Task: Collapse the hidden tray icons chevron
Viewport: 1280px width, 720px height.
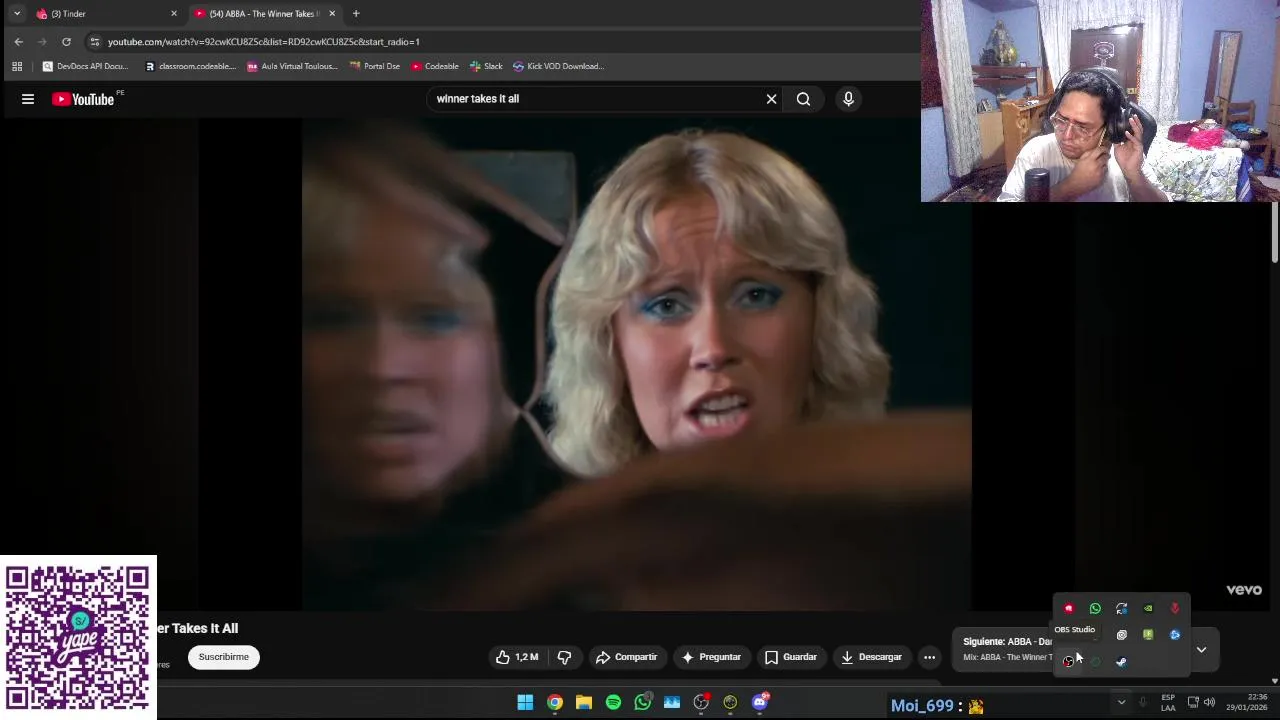Action: (1121, 702)
